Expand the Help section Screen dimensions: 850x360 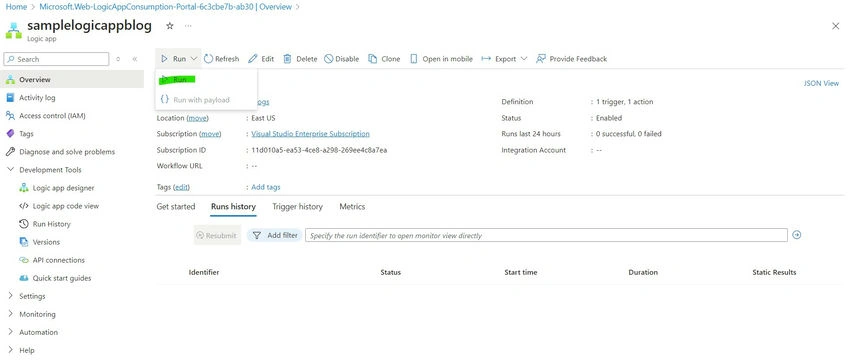(10, 350)
